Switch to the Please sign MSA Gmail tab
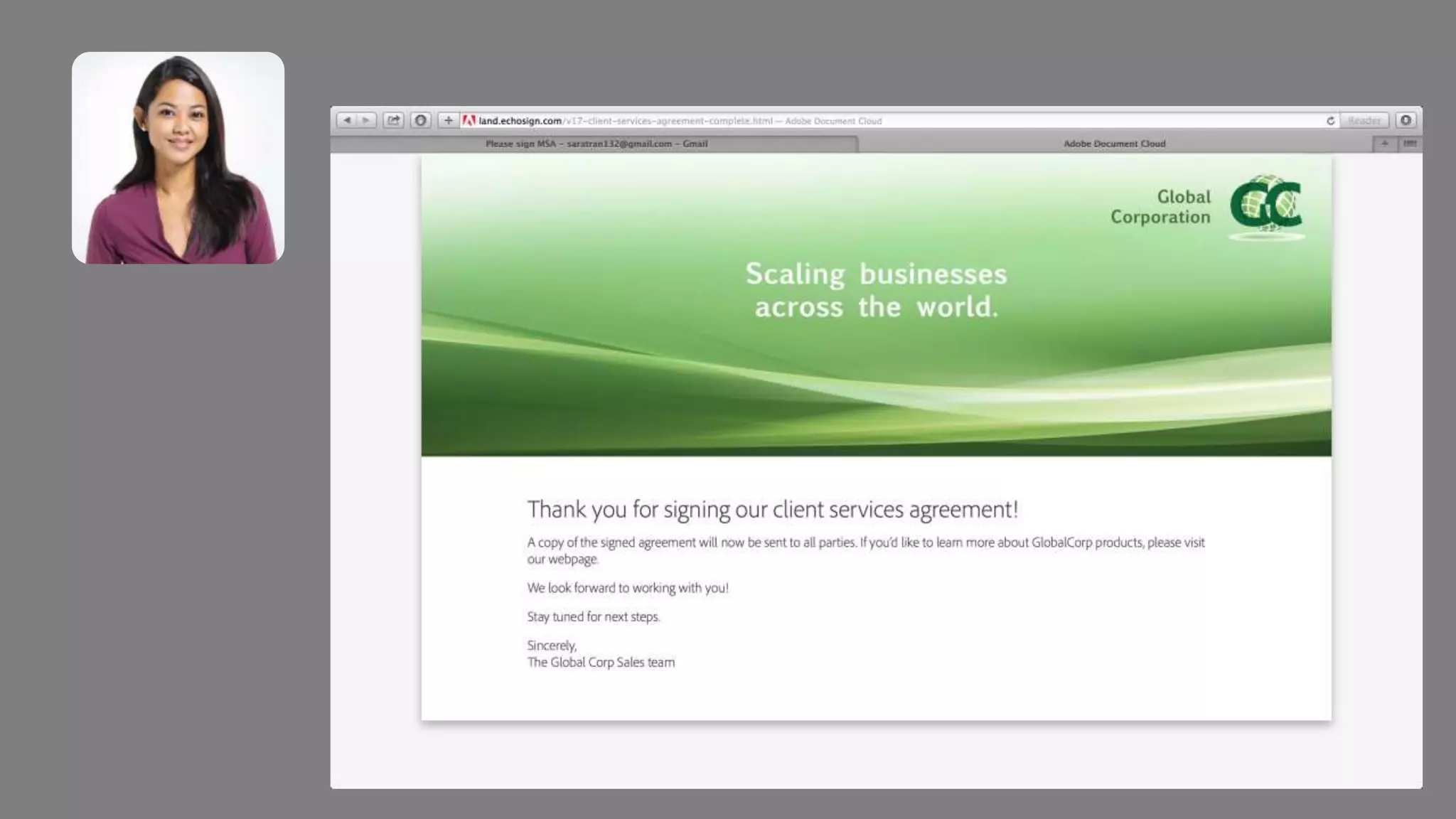The image size is (1456, 819). 596,144
